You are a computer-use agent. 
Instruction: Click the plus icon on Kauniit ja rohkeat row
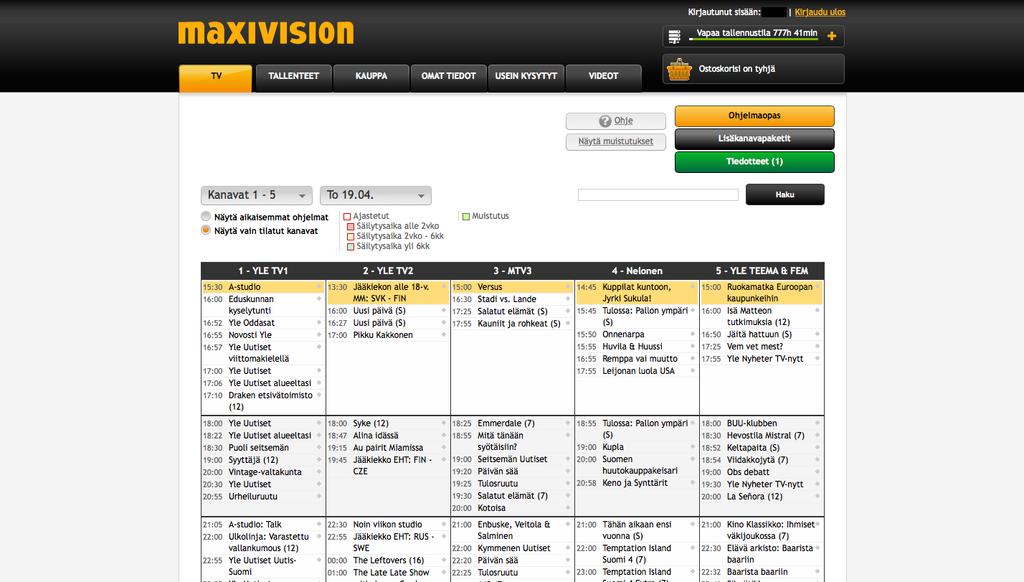click(x=568, y=323)
